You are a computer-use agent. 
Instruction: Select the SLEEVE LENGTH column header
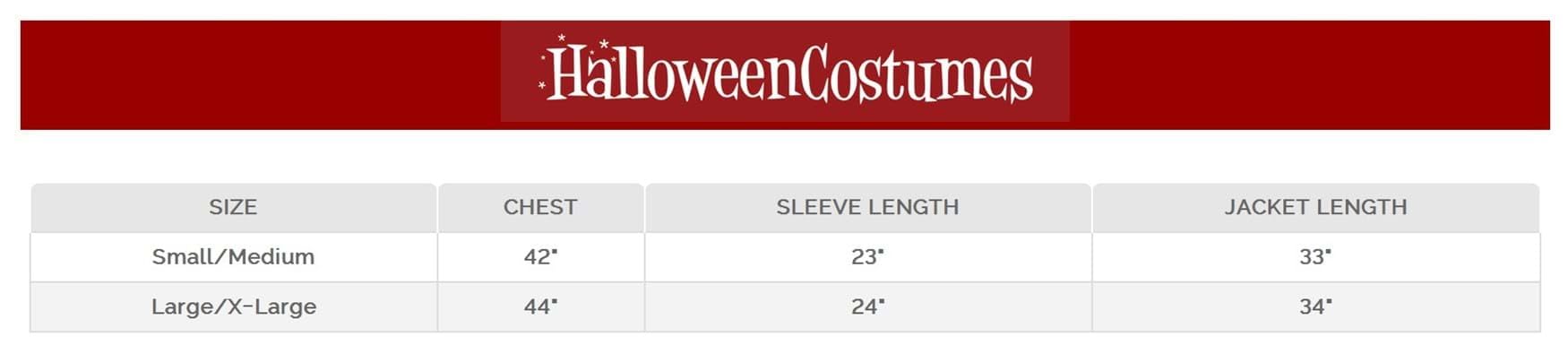tap(867, 208)
